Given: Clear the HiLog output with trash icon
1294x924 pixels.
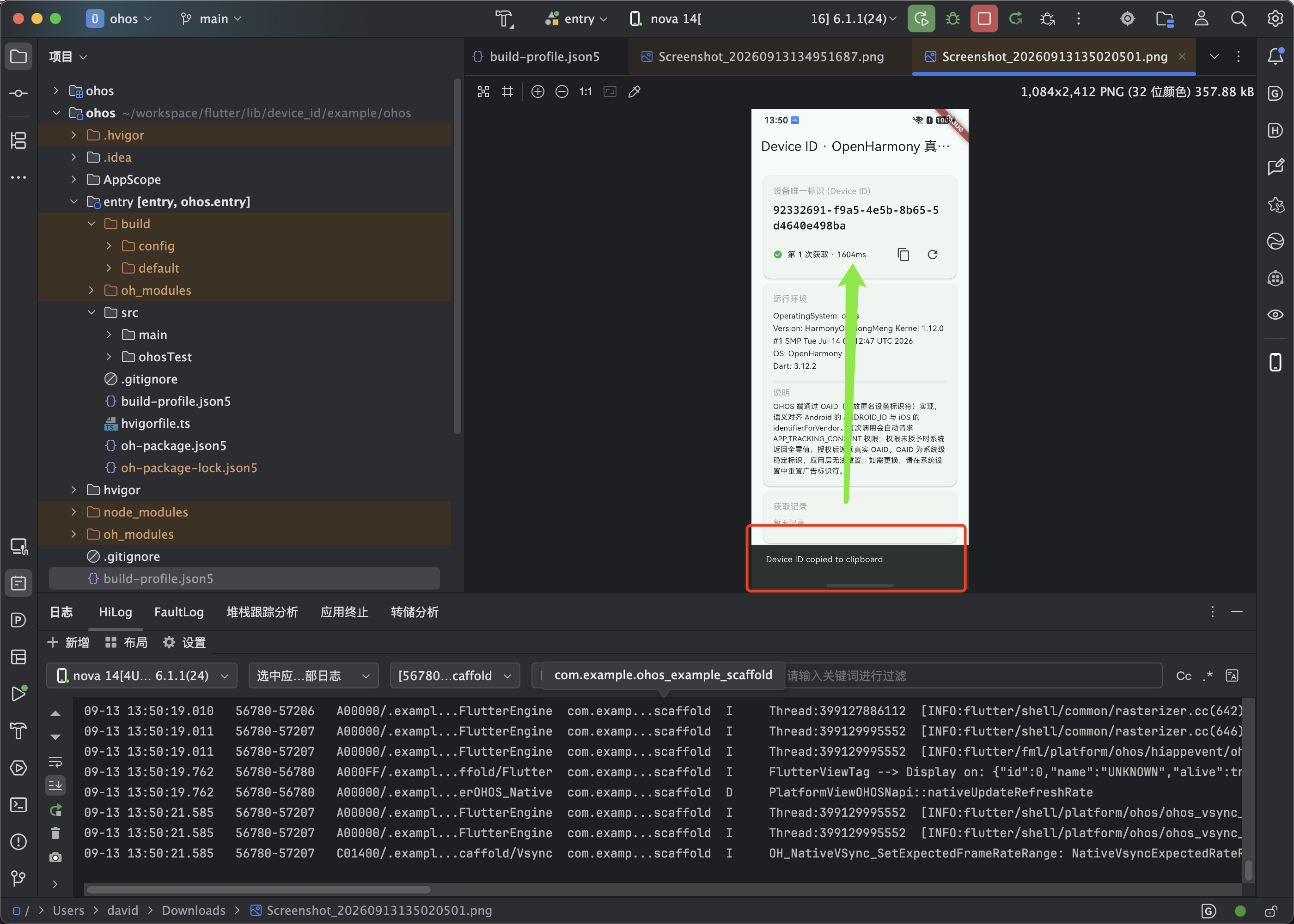Looking at the screenshot, I should tap(55, 833).
